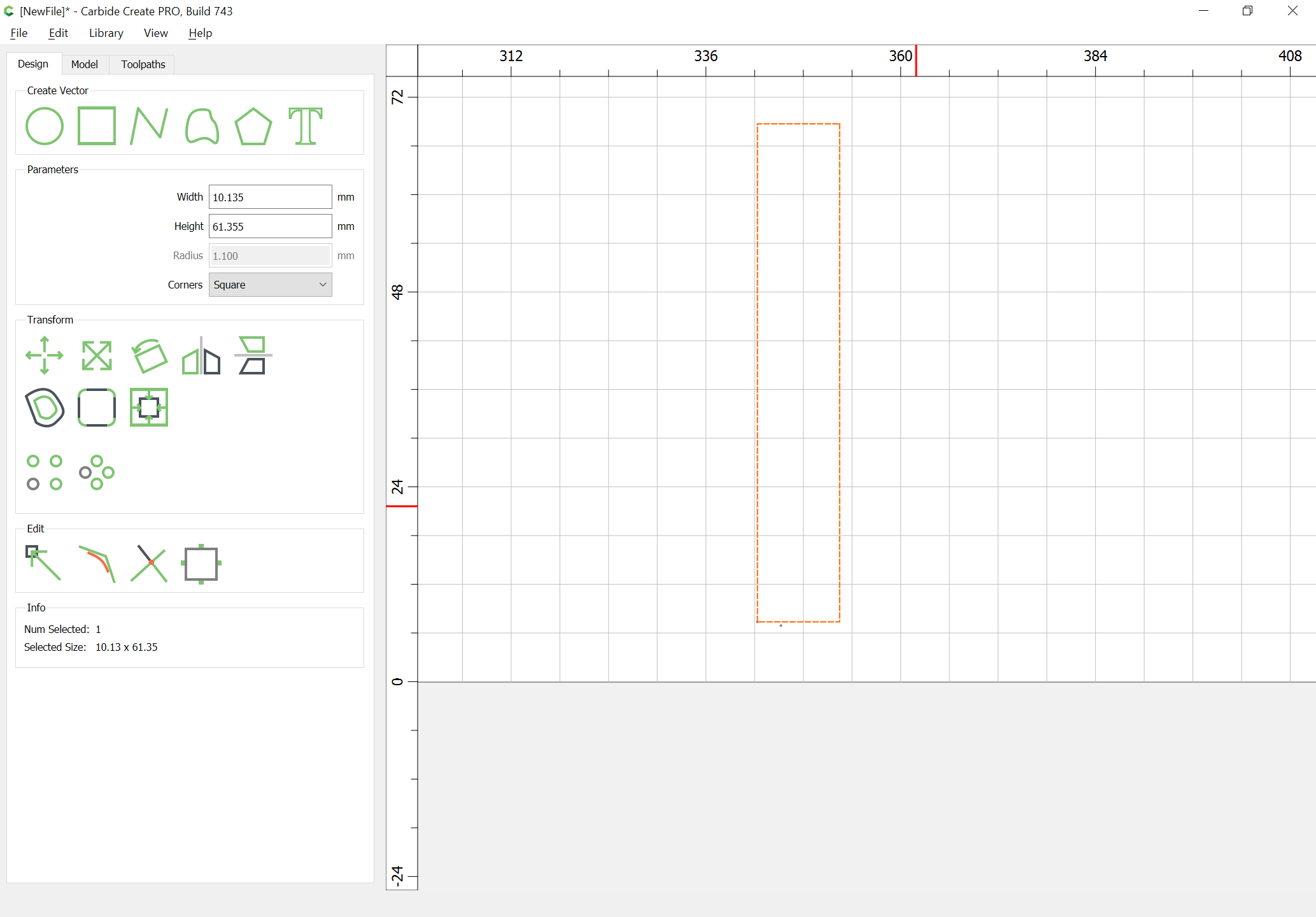Viewport: 1316px width, 917px height.
Task: Select the Polygon creation tool
Action: [x=253, y=126]
